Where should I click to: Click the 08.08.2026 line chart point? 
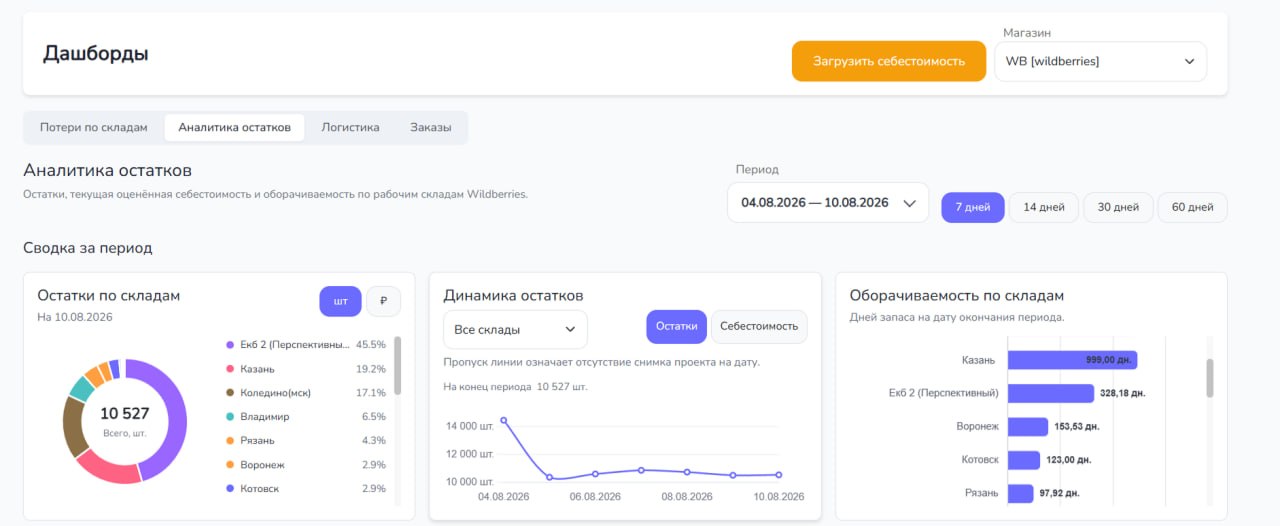tap(687, 472)
